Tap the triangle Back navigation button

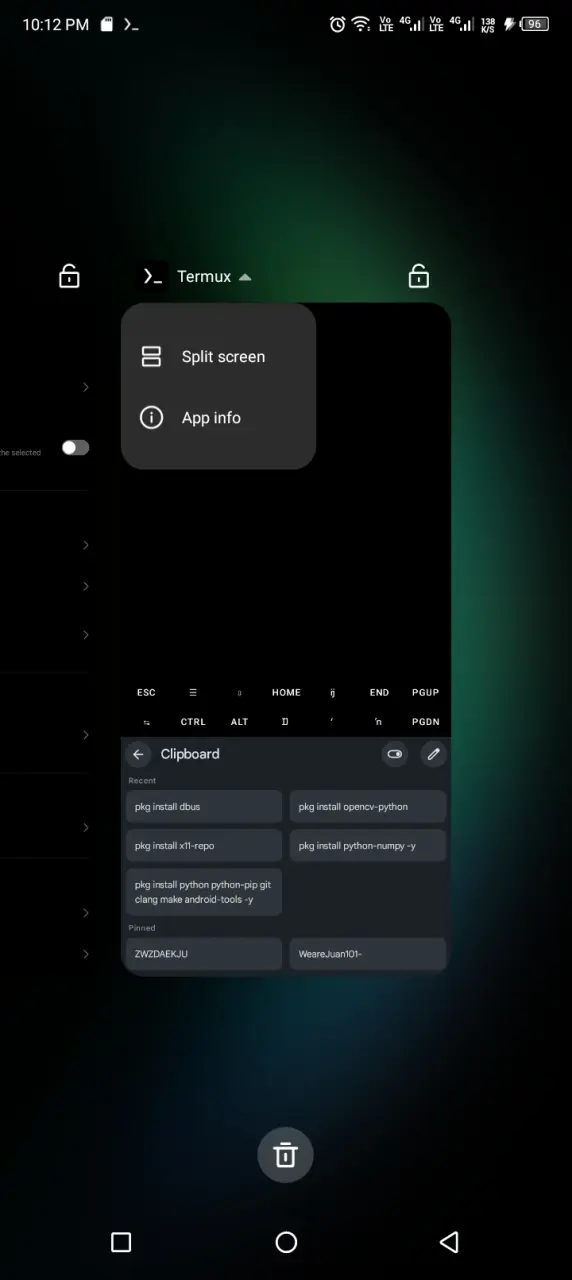tap(449, 1242)
